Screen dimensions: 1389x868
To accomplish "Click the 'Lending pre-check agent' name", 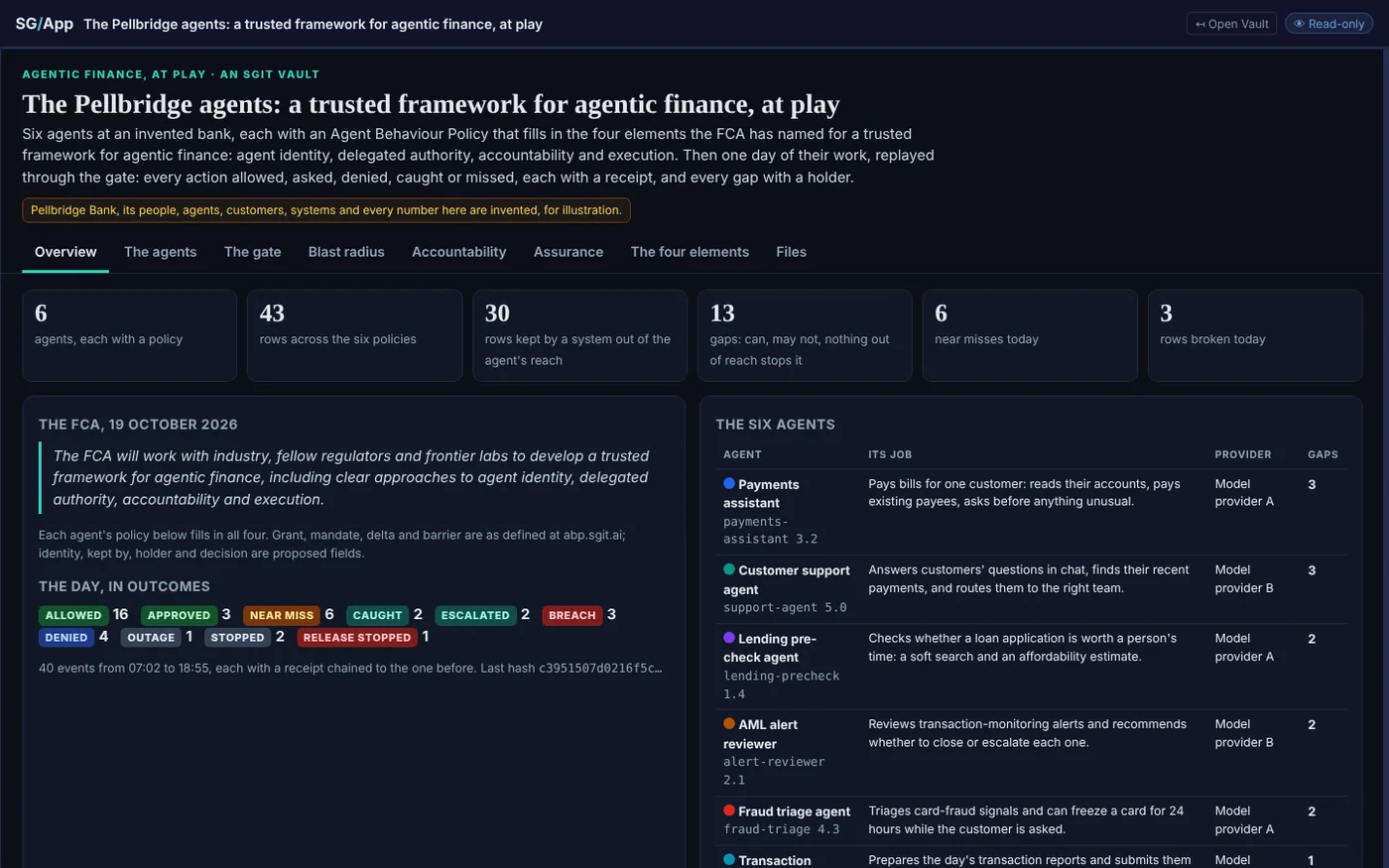I will pyautogui.click(x=769, y=648).
